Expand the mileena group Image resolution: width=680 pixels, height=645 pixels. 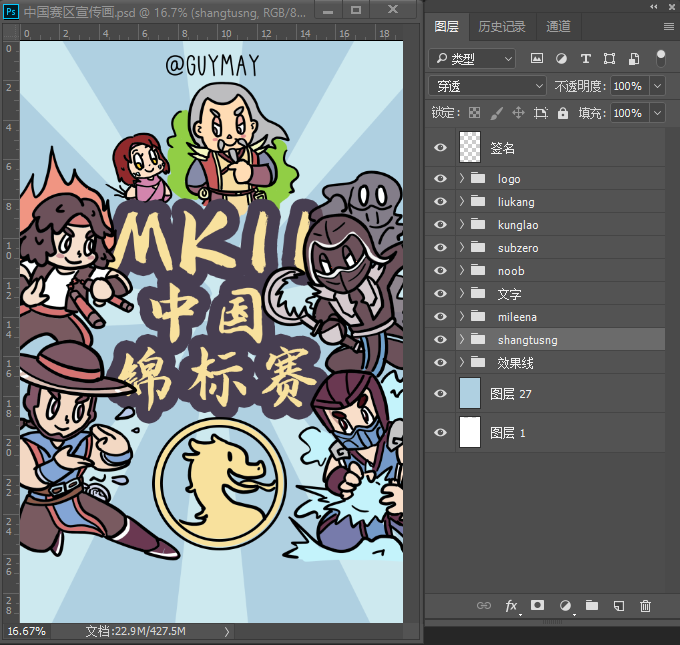[462, 316]
